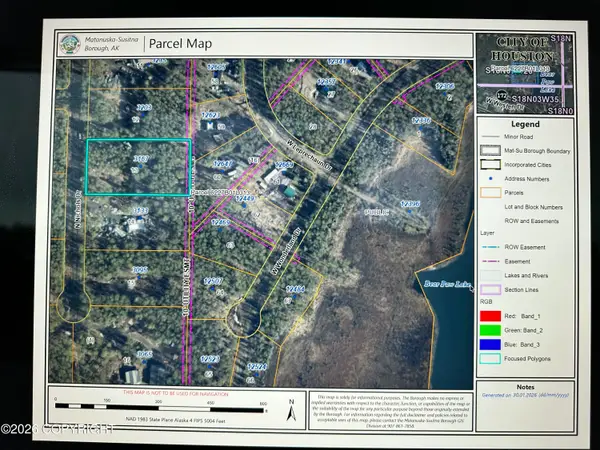Image resolution: width=600 pixels, height=450 pixels.
Task: Click the north arrow compass symbol
Action: (x=290, y=409)
